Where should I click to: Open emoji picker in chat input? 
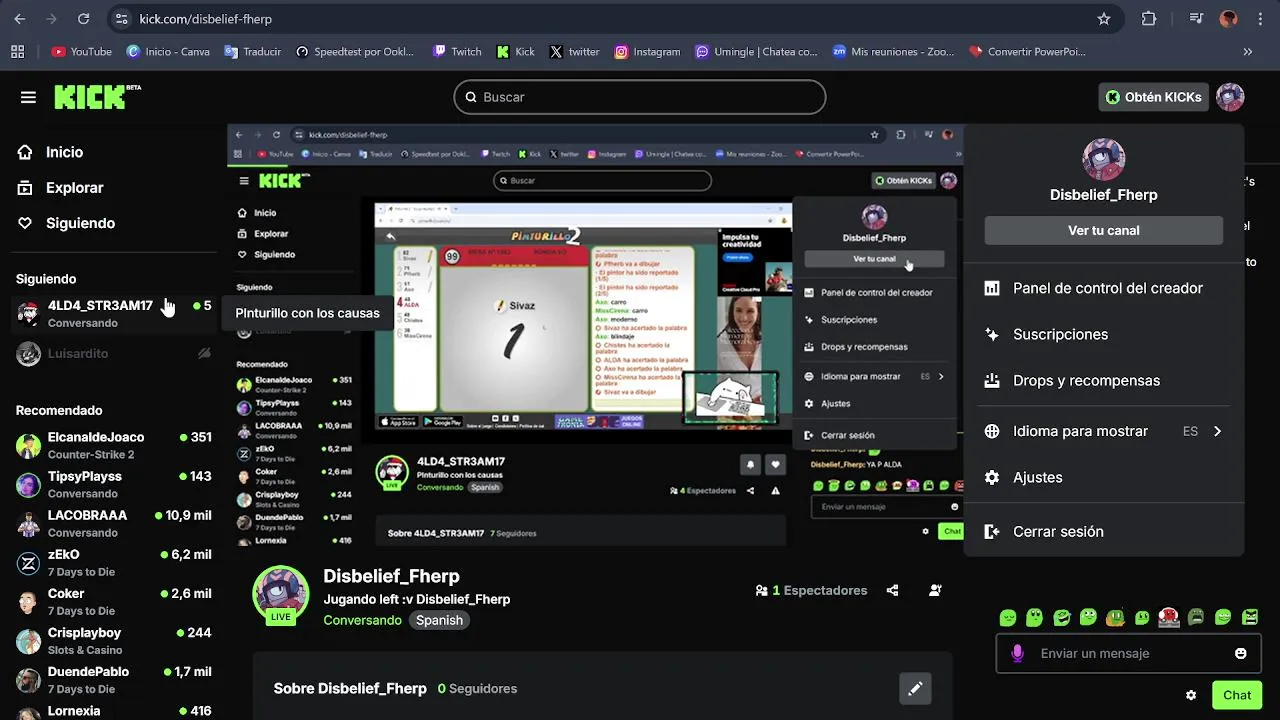coord(1241,653)
